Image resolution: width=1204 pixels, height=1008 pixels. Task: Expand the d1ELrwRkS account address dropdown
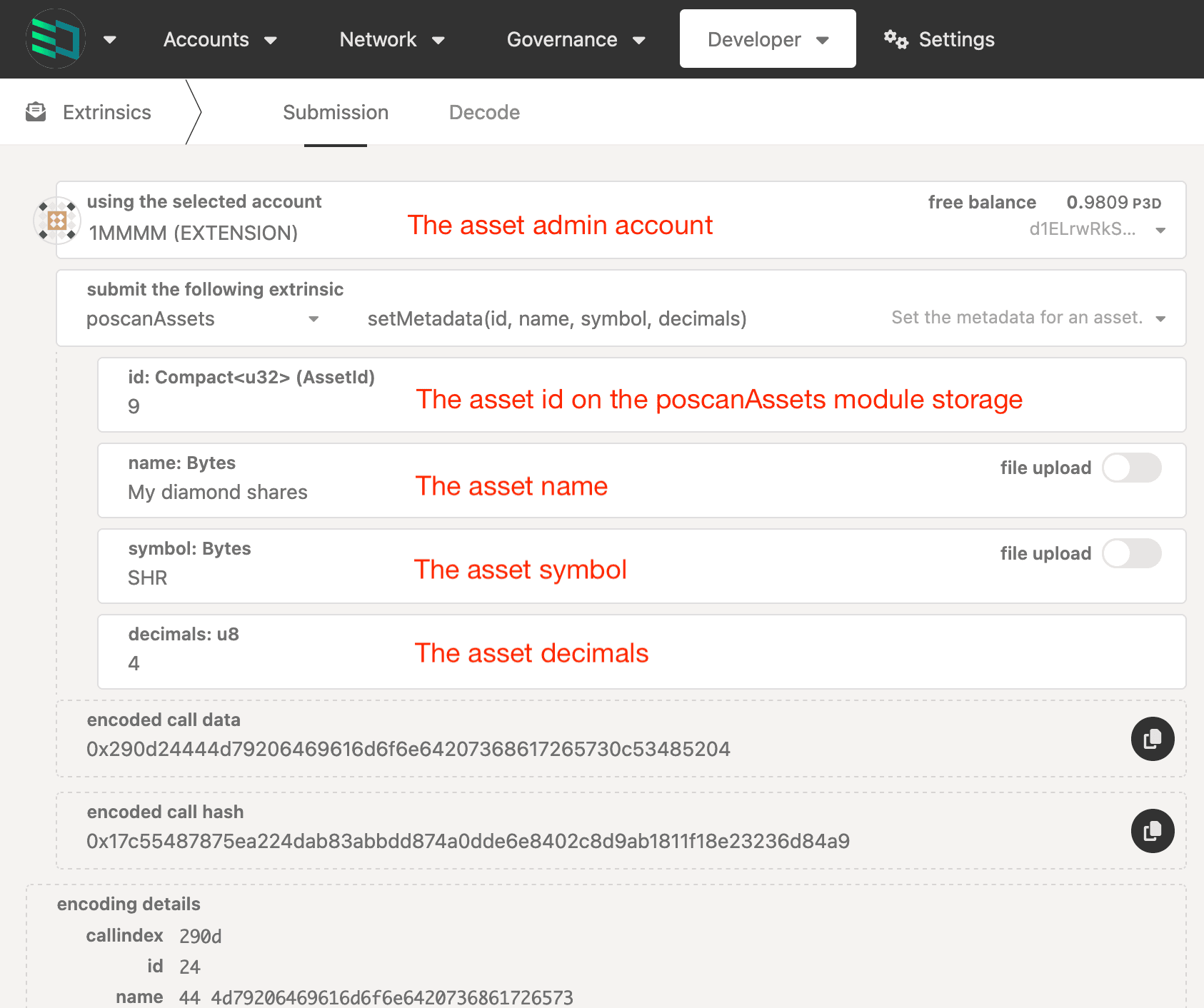[x=1160, y=230]
